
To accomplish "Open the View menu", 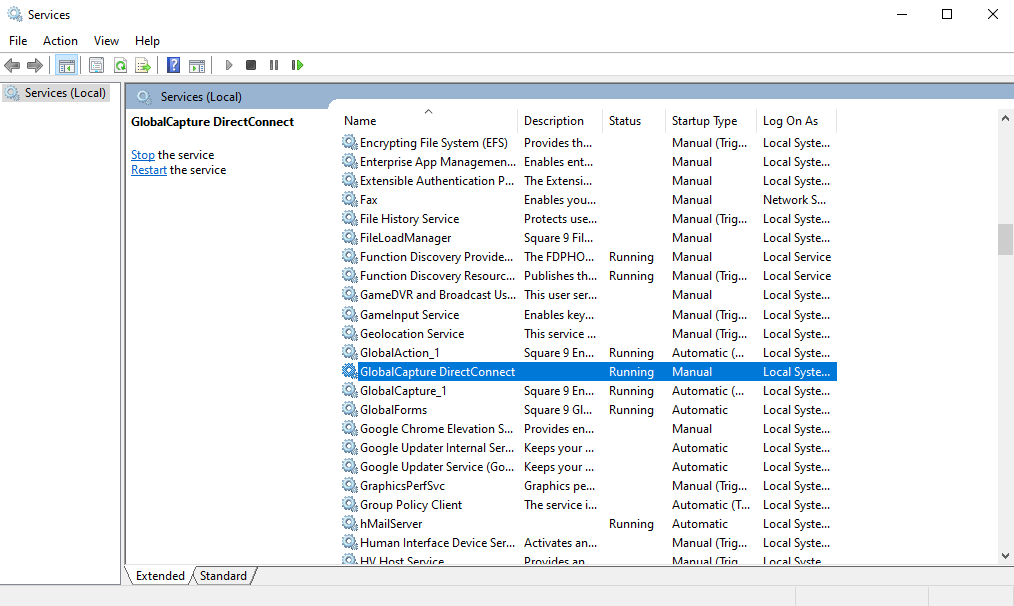I will click(x=106, y=41).
